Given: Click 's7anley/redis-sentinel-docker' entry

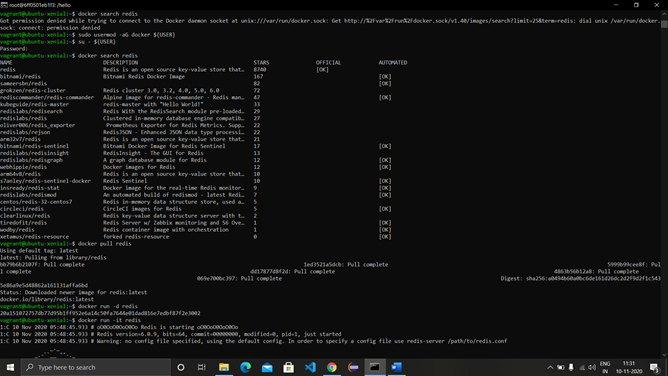Looking at the screenshot, I should [46, 181].
